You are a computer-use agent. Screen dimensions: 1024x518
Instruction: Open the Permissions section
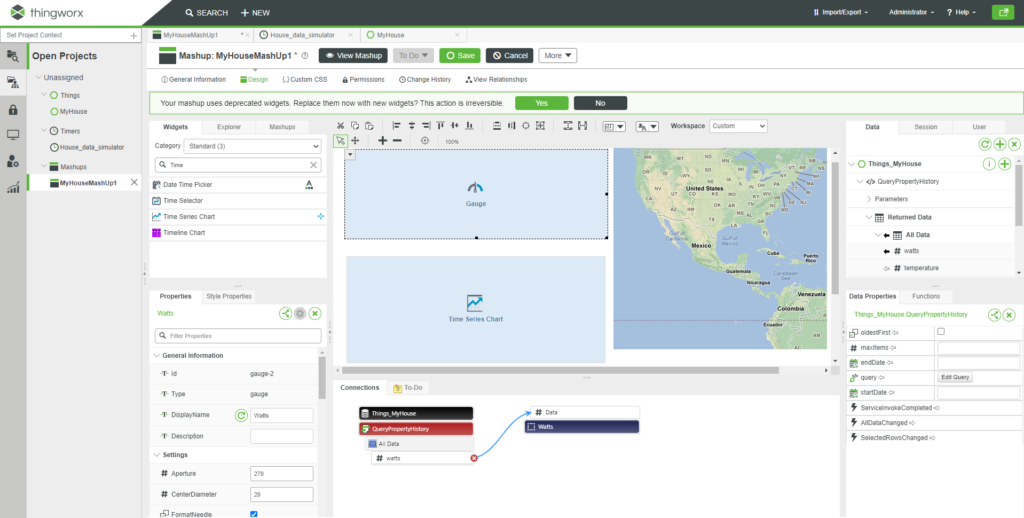(x=363, y=80)
